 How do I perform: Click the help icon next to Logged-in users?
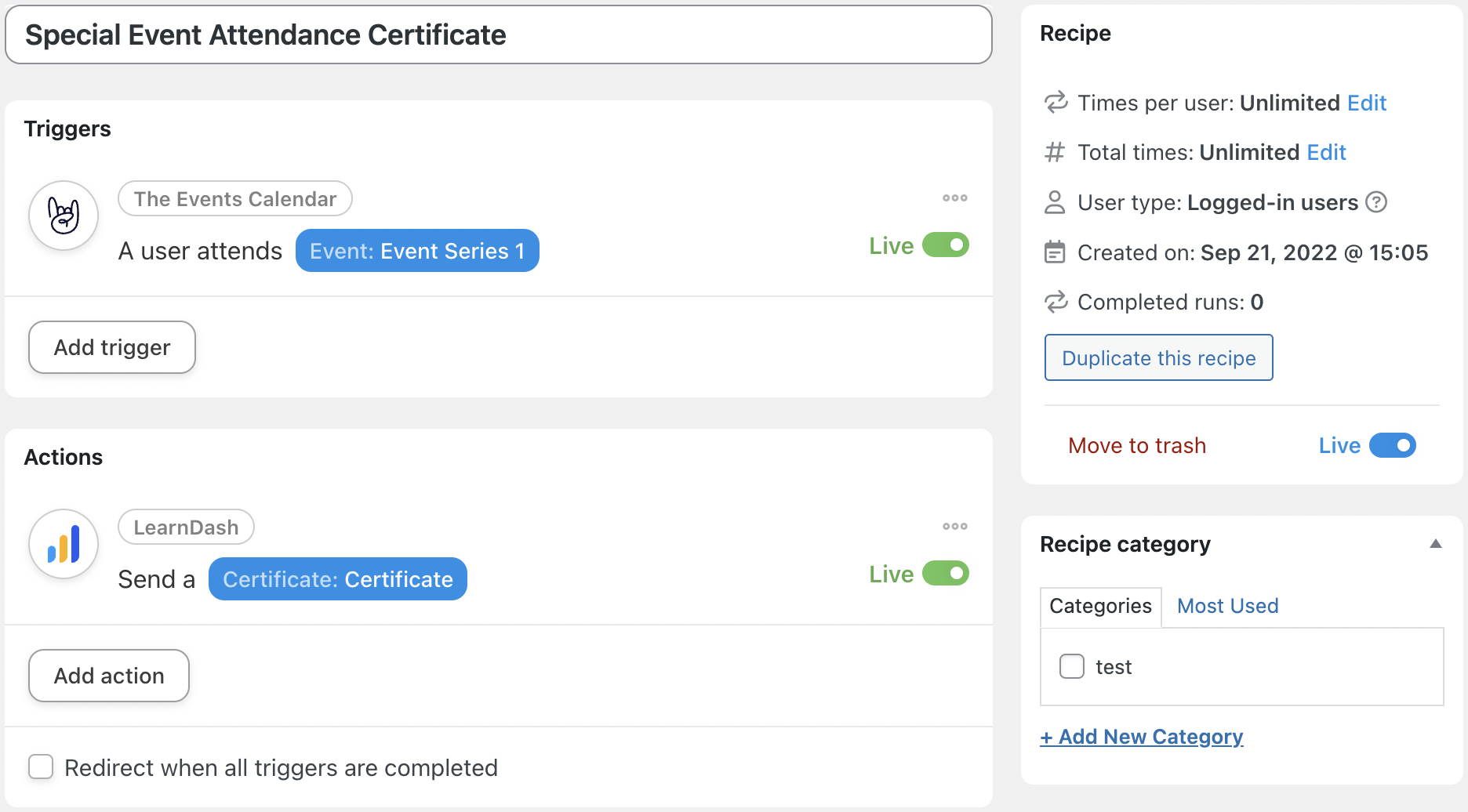point(1377,202)
